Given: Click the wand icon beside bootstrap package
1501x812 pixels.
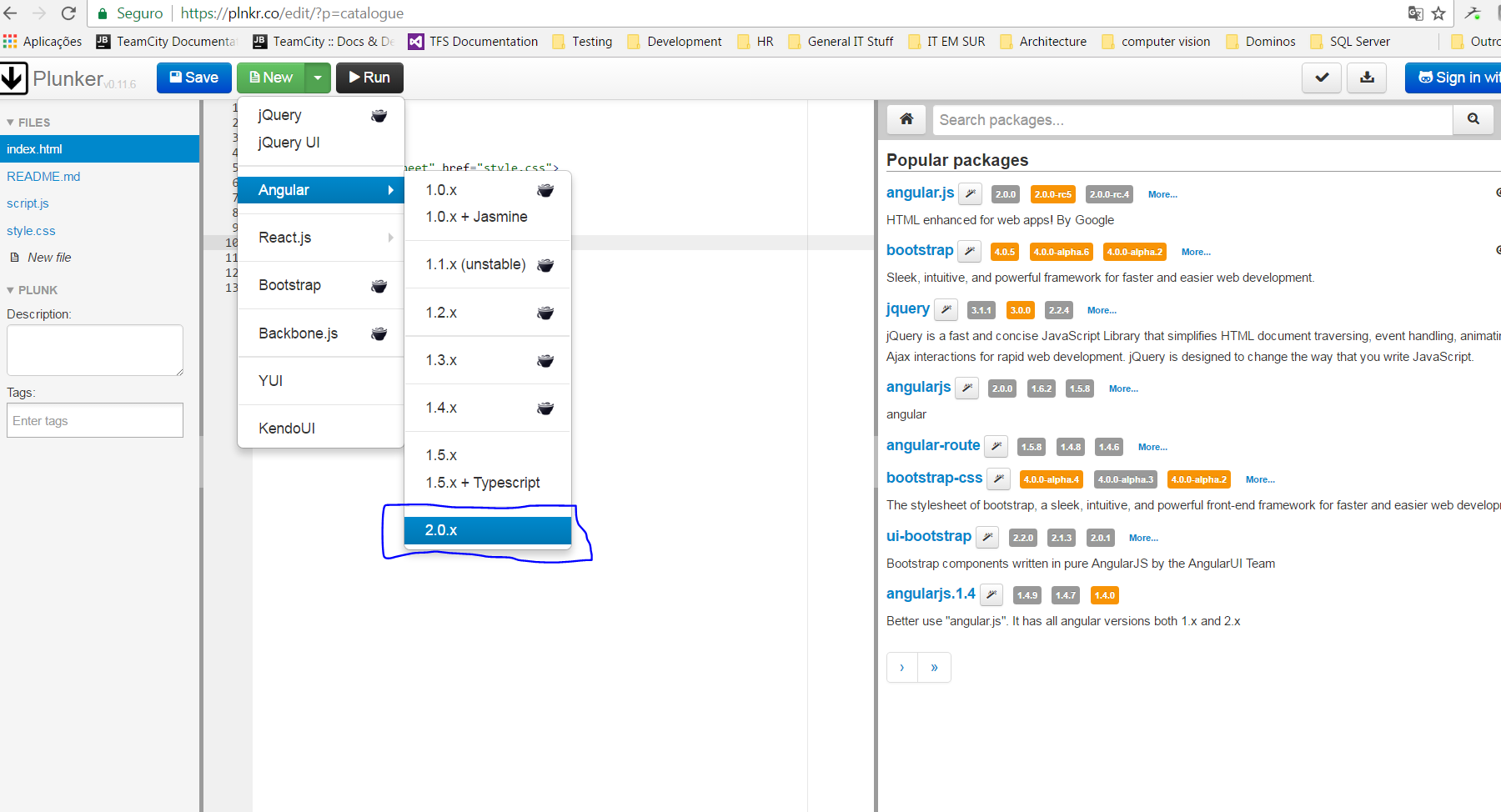Looking at the screenshot, I should (x=969, y=251).
